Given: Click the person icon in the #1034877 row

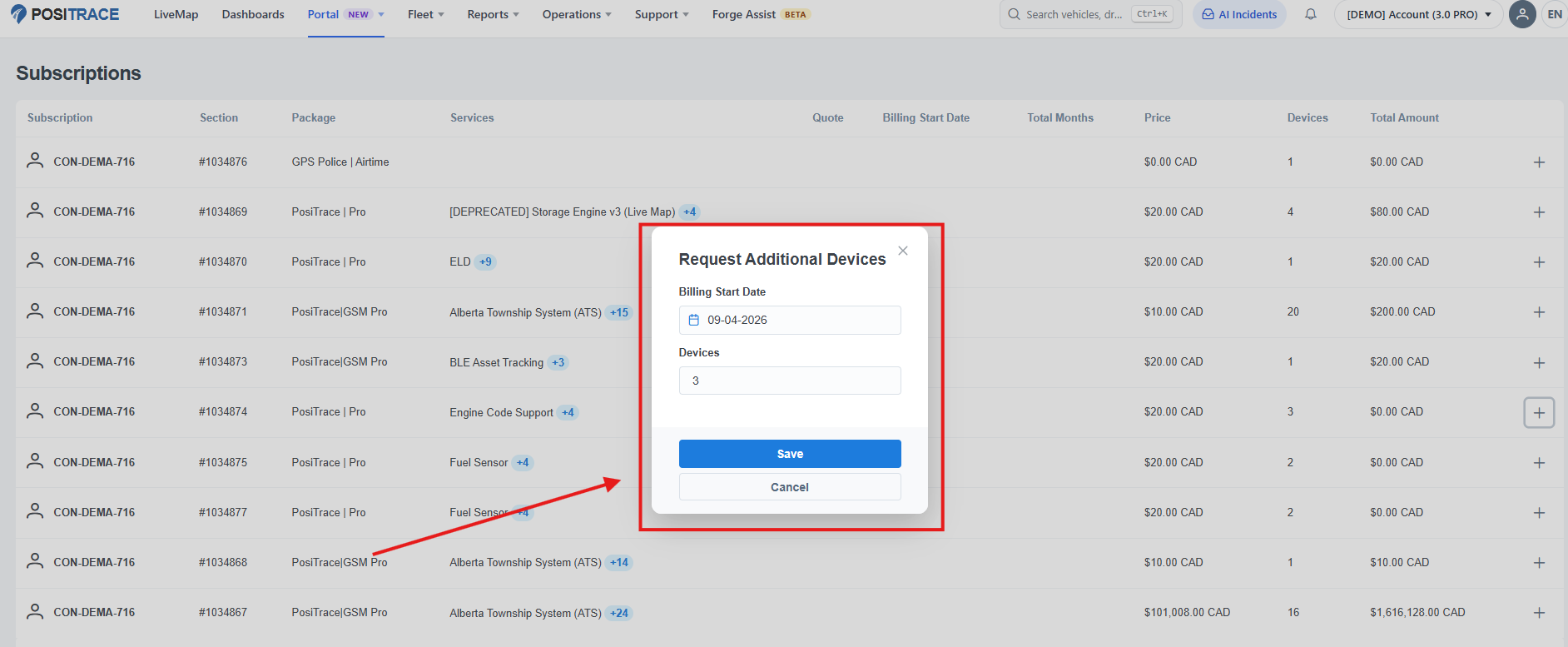Looking at the screenshot, I should click(x=35, y=511).
